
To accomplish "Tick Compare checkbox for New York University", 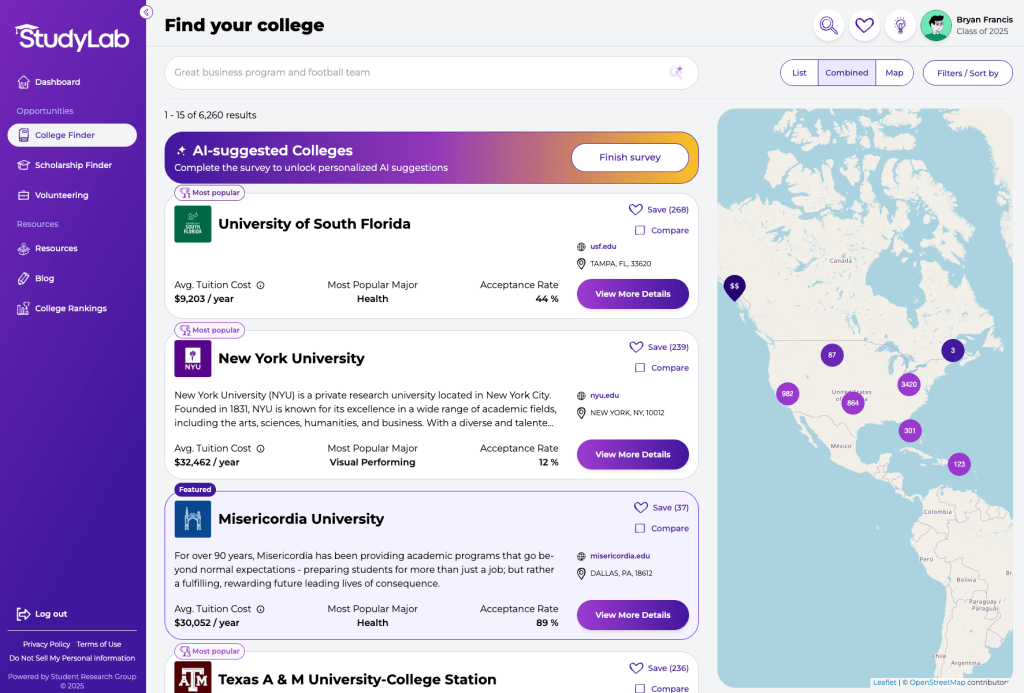I will pos(640,368).
